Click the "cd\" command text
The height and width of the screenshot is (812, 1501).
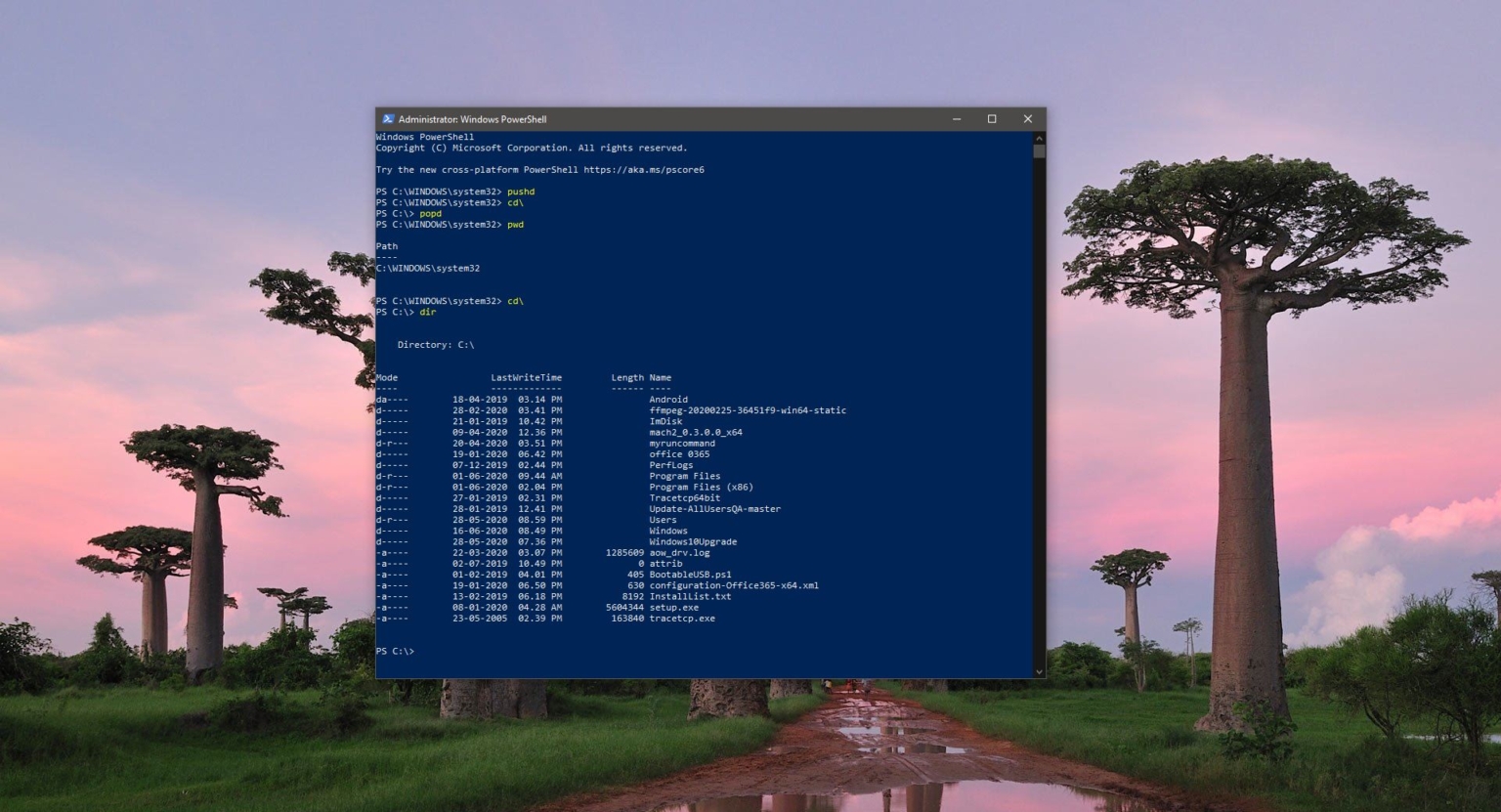click(x=518, y=300)
